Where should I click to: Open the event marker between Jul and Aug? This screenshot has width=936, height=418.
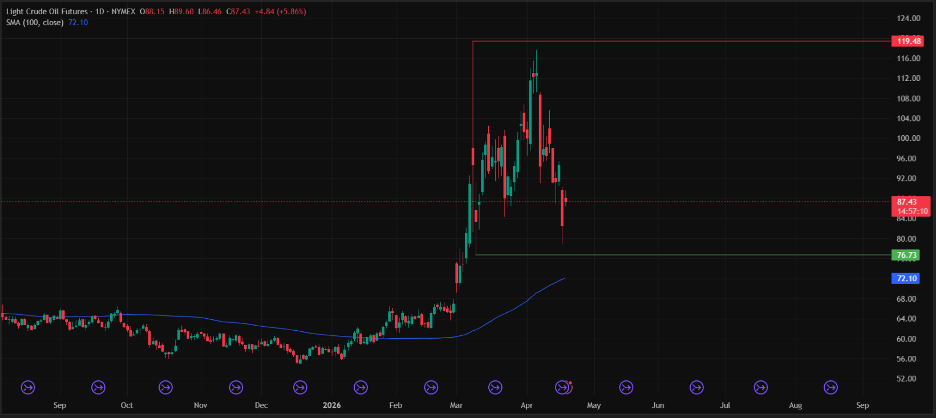763,386
